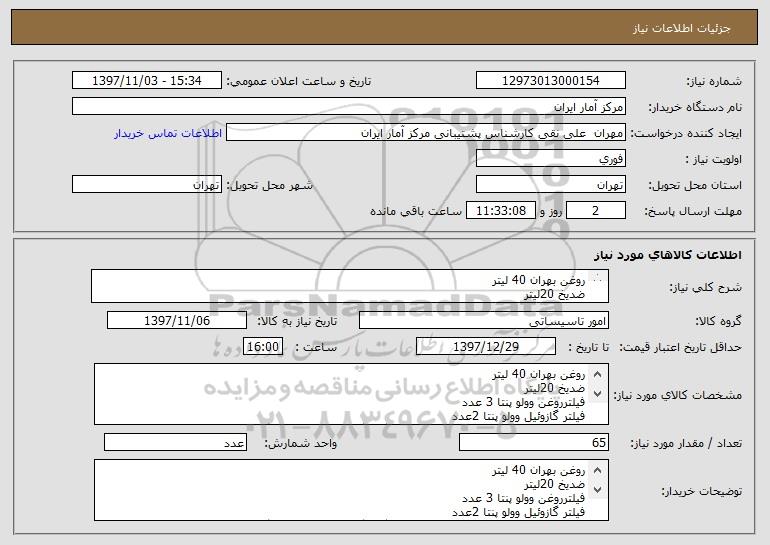Click the header title جزئیات اطلاعات نیاز
The image size is (770, 545).
682,28
